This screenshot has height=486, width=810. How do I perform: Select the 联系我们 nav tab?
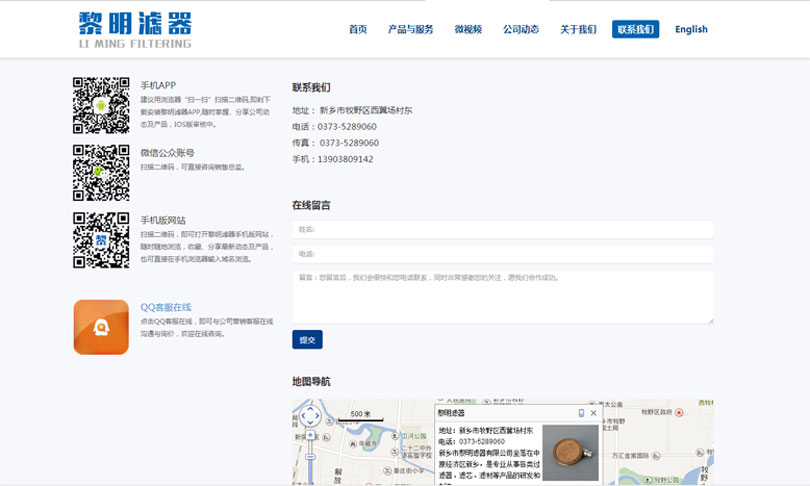(635, 29)
